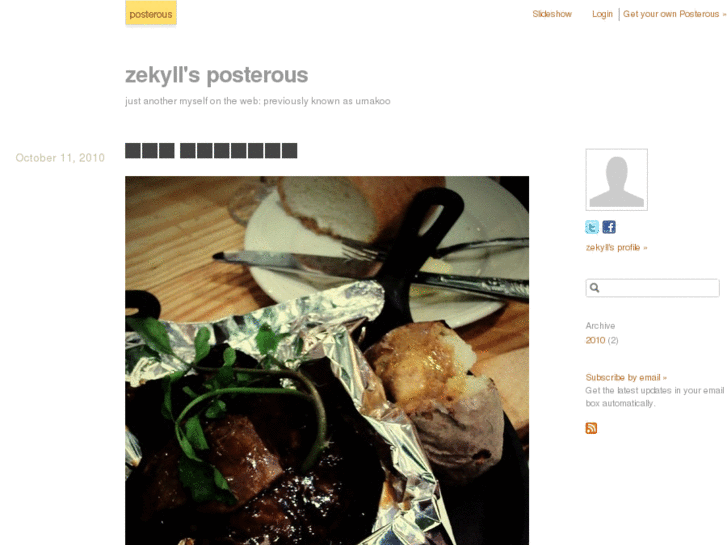Click the Archive heading in sidebar

point(600,326)
